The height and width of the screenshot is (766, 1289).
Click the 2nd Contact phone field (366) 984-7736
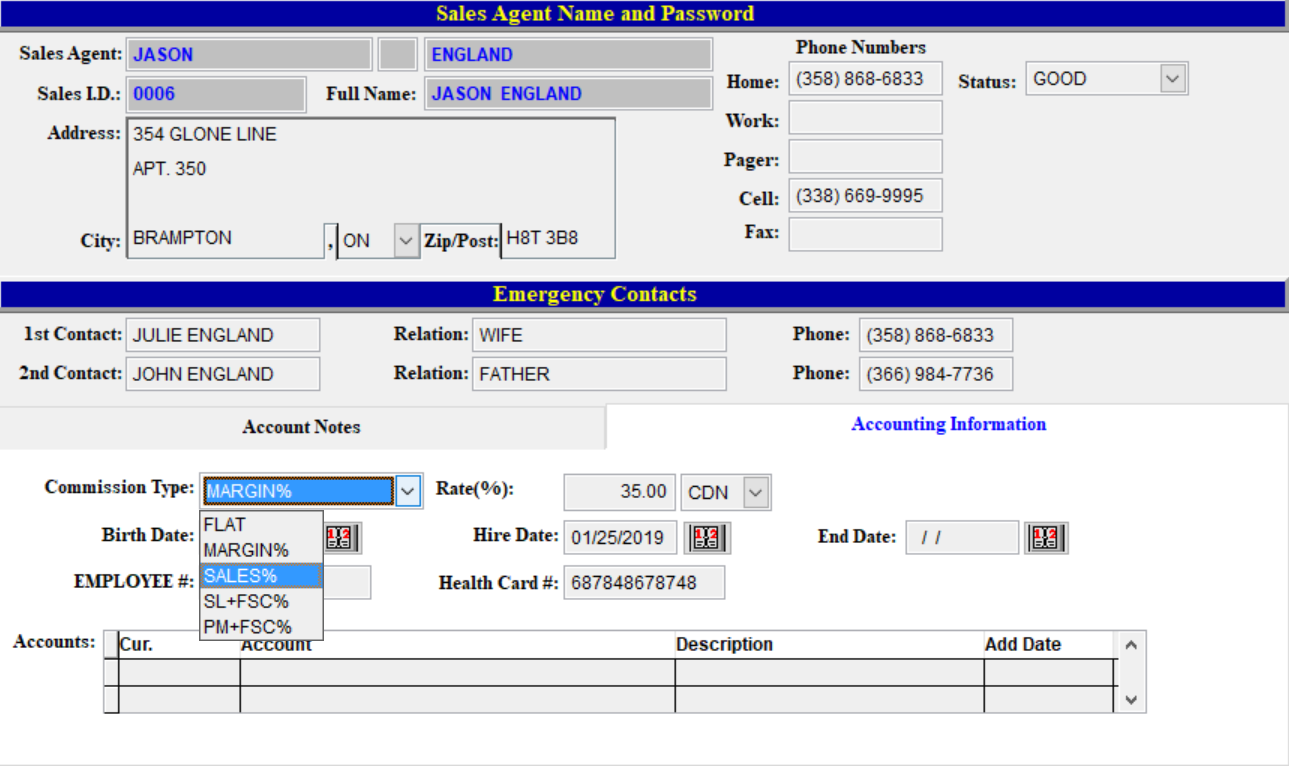935,374
